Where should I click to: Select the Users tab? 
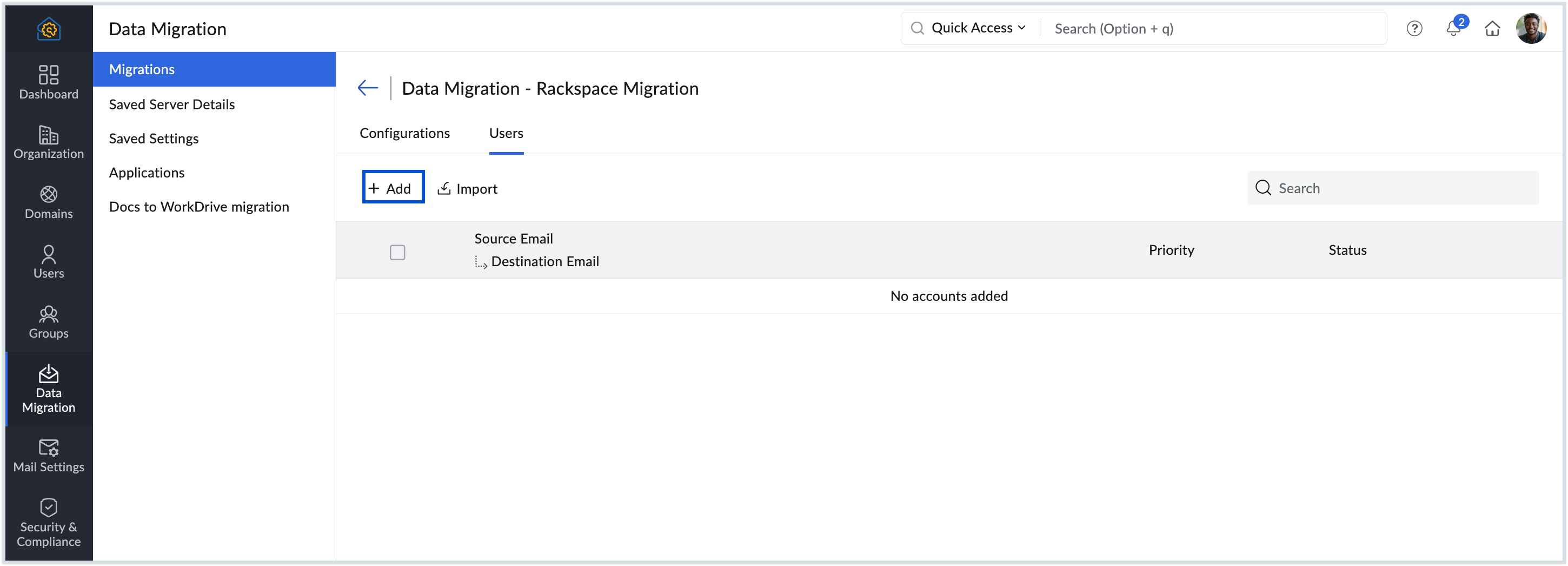coord(506,133)
